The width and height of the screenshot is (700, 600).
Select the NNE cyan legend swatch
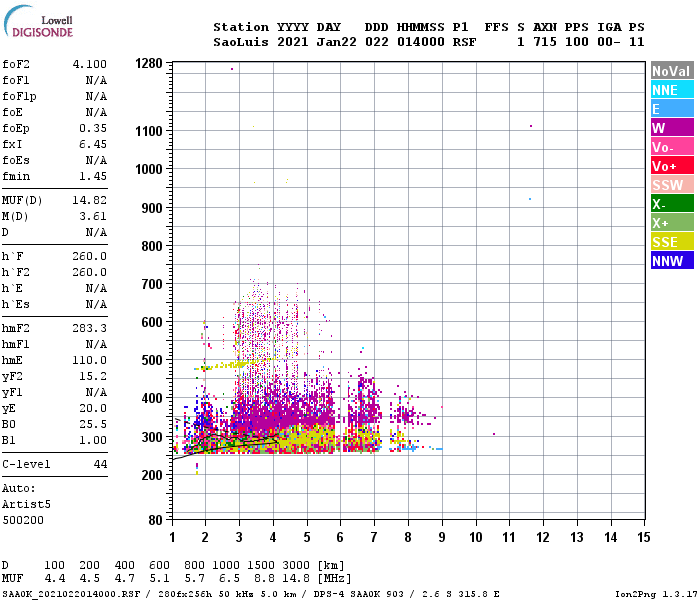tap(672, 90)
